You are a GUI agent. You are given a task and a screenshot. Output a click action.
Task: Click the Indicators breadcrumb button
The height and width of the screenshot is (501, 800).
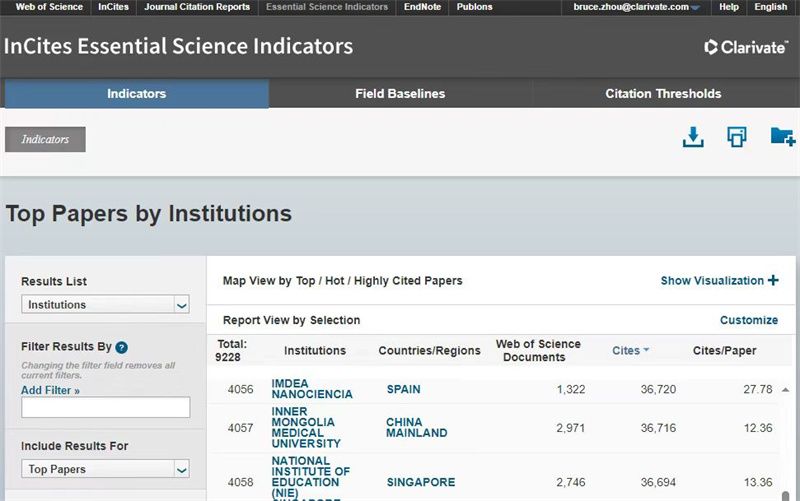pyautogui.click(x=45, y=139)
